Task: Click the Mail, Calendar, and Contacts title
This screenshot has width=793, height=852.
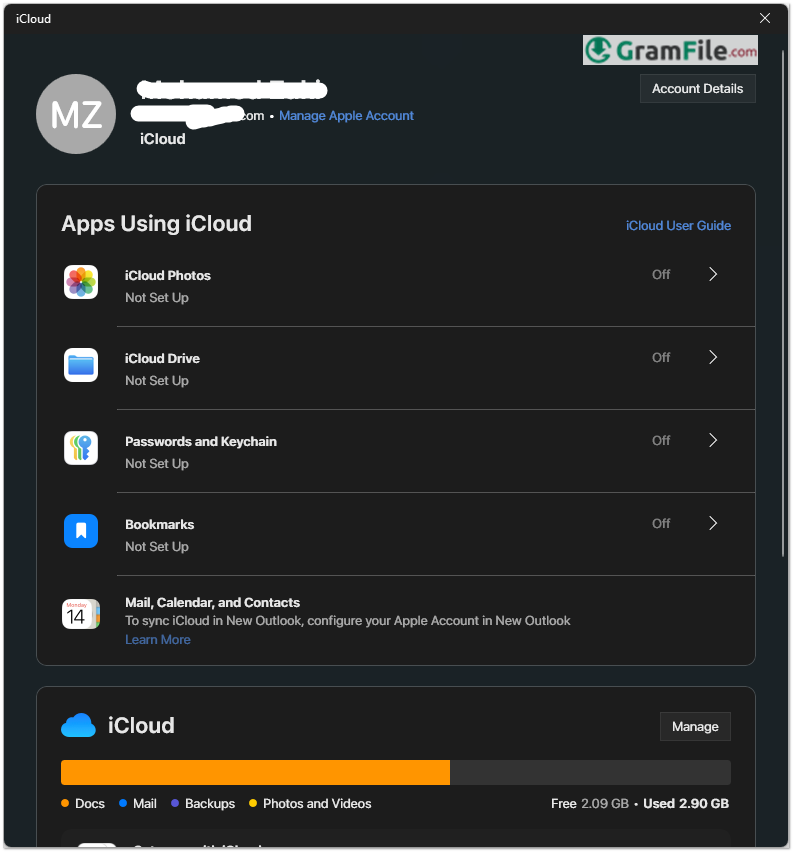Action: [213, 603]
